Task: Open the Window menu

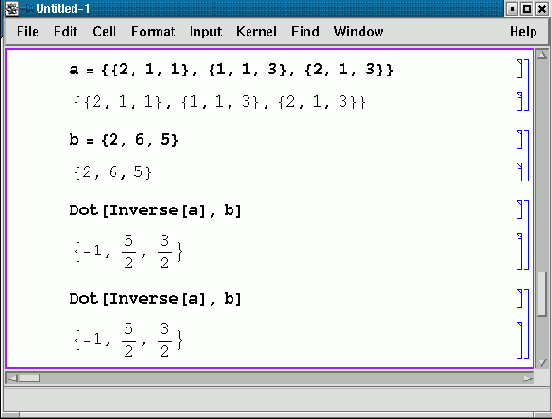Action: pyautogui.click(x=358, y=32)
